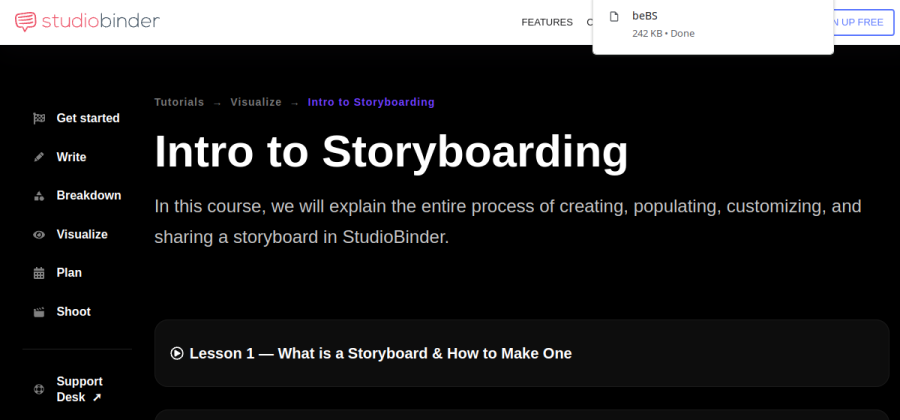900x420 pixels.
Task: Click the globe icon beside Support Desk
Action: (39, 390)
